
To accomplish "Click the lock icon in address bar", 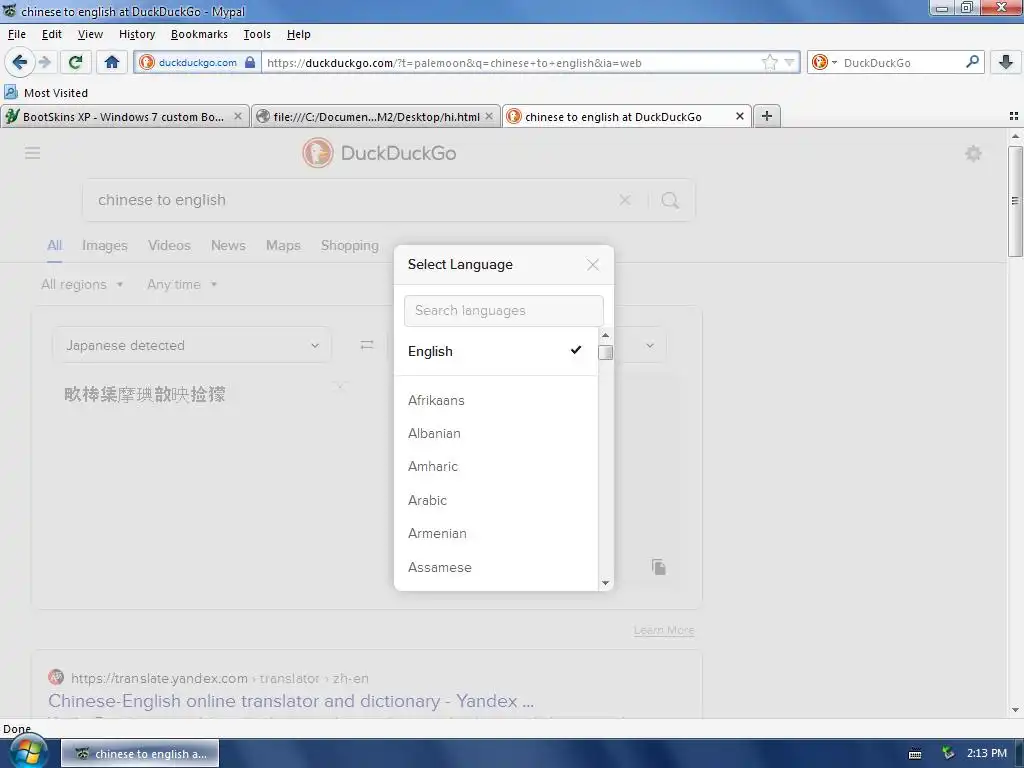I will tap(249, 63).
